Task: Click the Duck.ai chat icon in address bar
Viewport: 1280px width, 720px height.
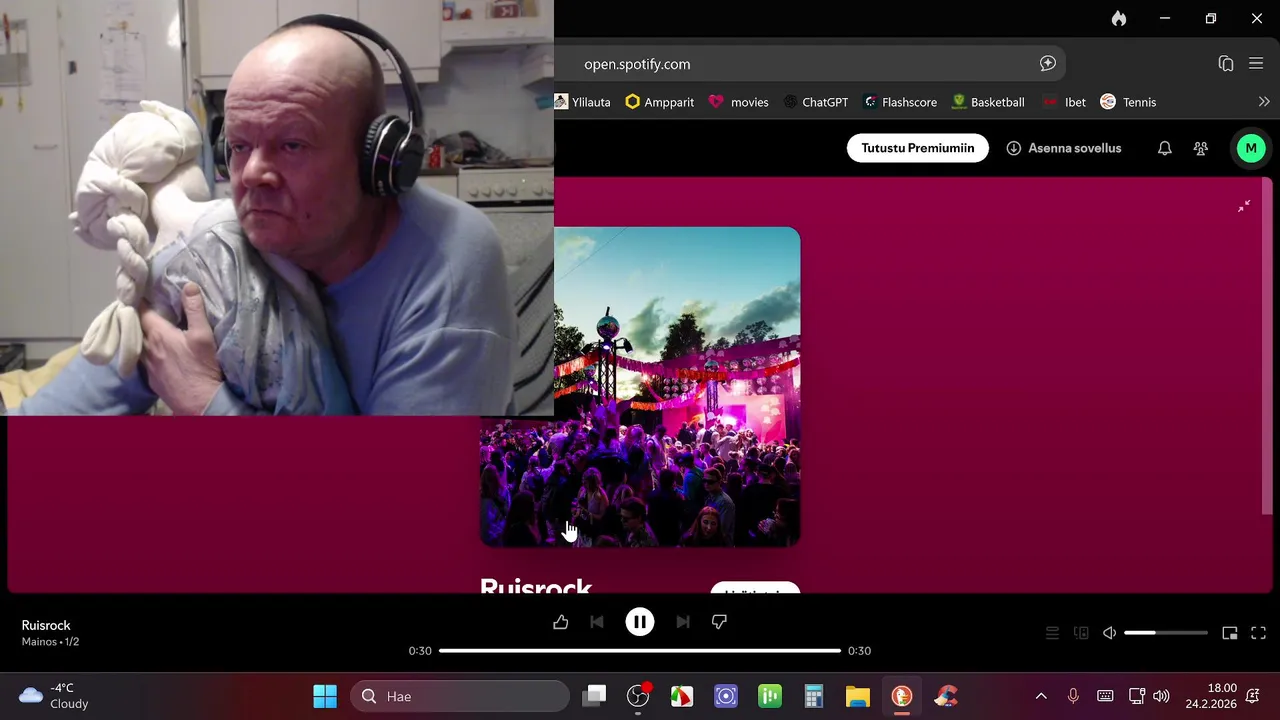Action: pyautogui.click(x=1048, y=64)
